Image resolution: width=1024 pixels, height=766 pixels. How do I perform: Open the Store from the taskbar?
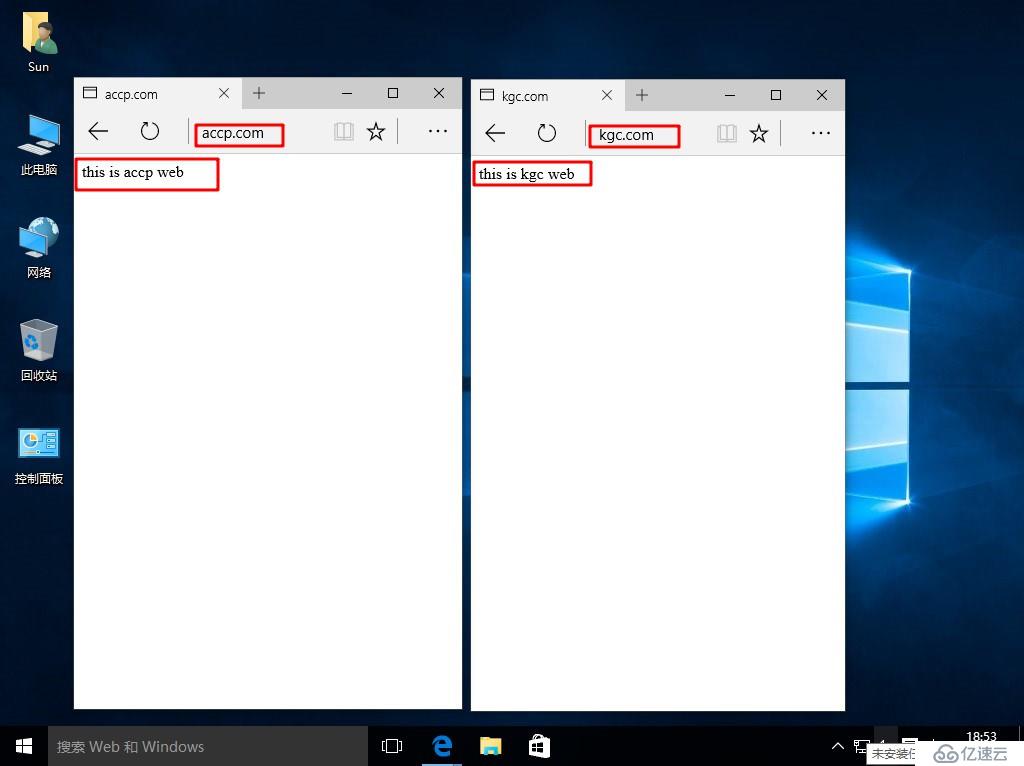coord(539,746)
